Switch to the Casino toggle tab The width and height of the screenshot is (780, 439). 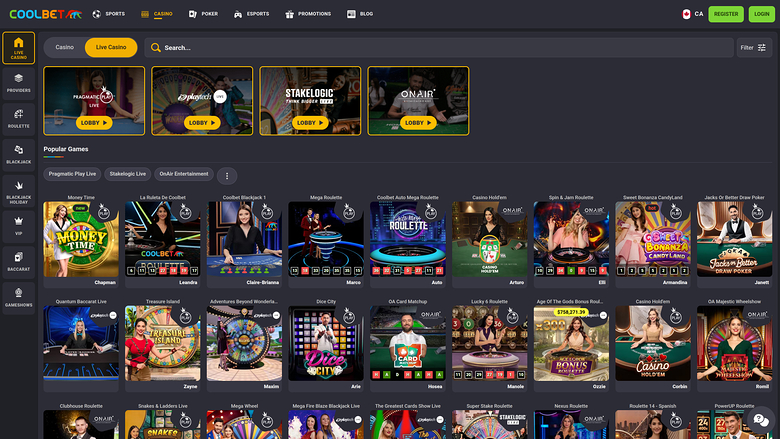[x=65, y=47]
